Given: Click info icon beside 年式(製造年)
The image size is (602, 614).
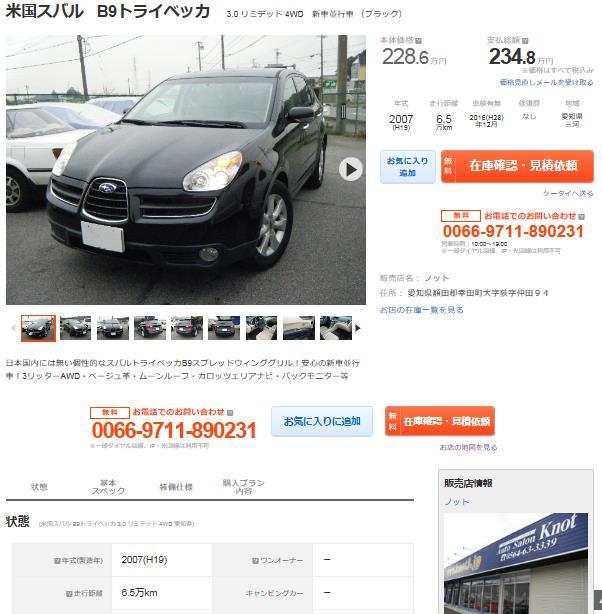Looking at the screenshot, I should [57, 561].
